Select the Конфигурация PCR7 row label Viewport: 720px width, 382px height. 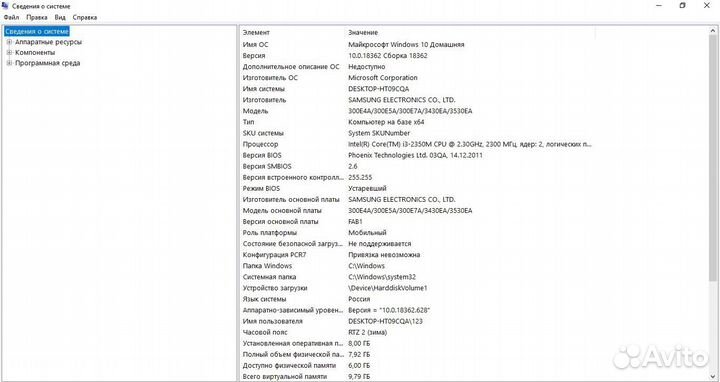(x=274, y=255)
